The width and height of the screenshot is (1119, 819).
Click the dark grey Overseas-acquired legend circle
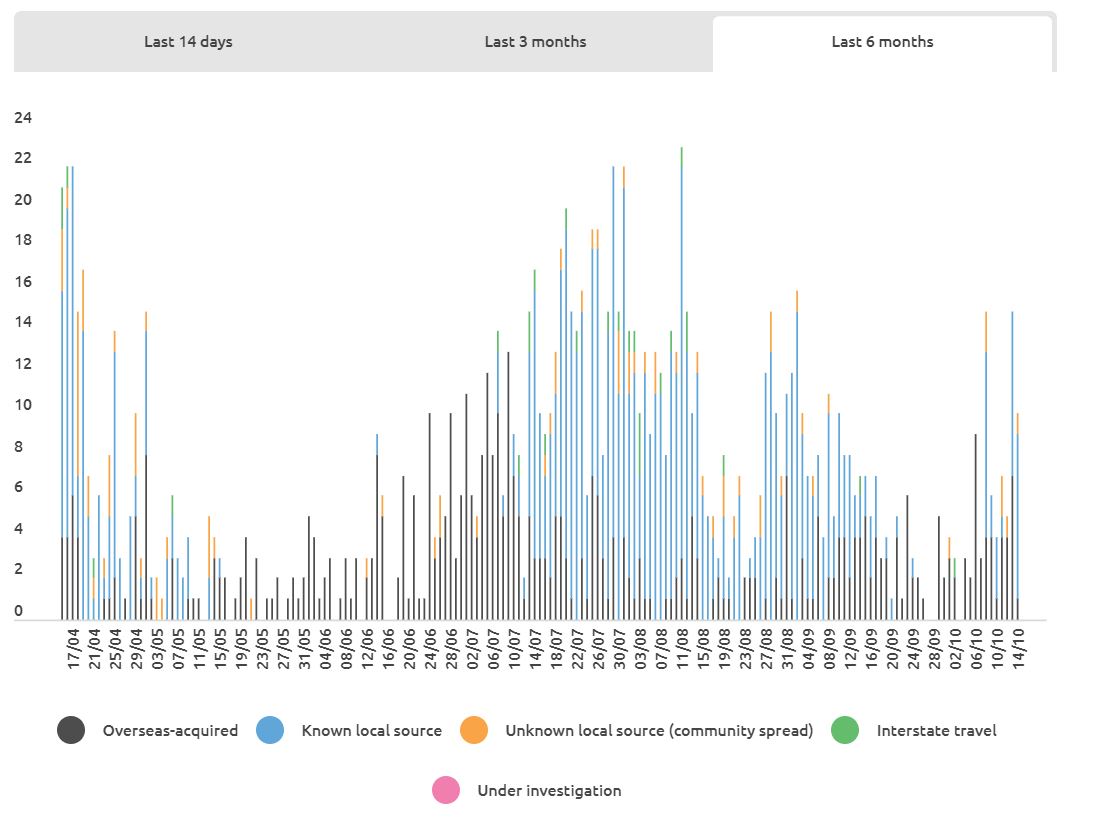pyautogui.click(x=71, y=731)
